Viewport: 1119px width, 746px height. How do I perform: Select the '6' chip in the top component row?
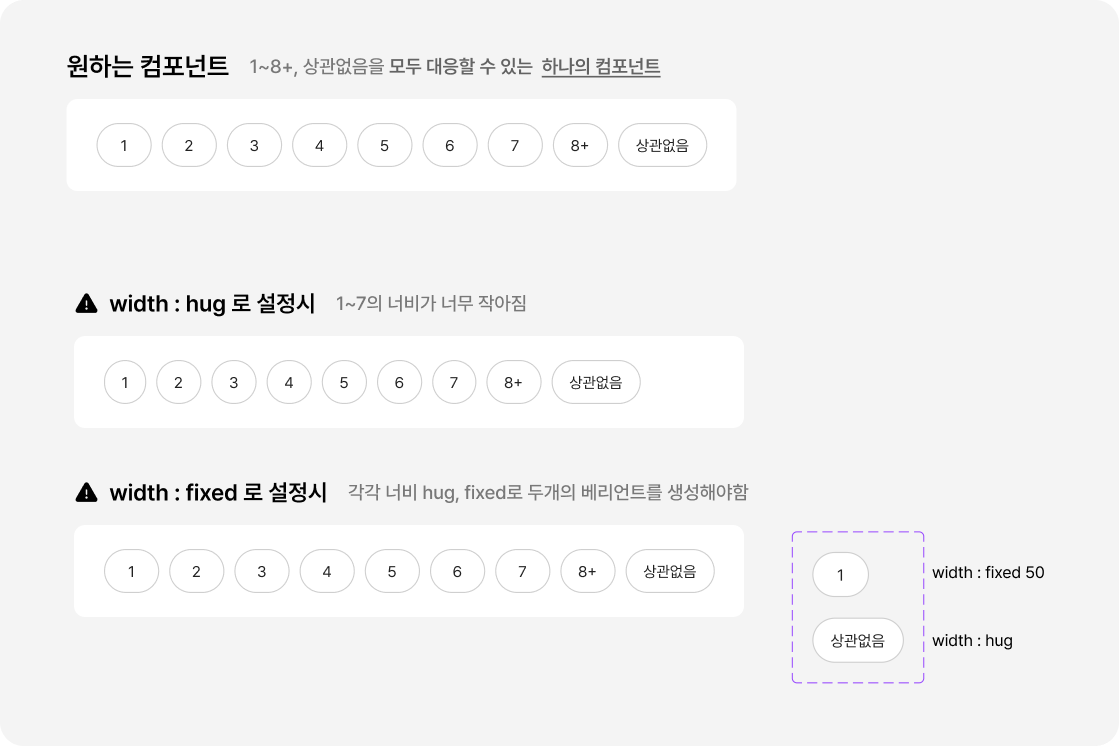(450, 145)
